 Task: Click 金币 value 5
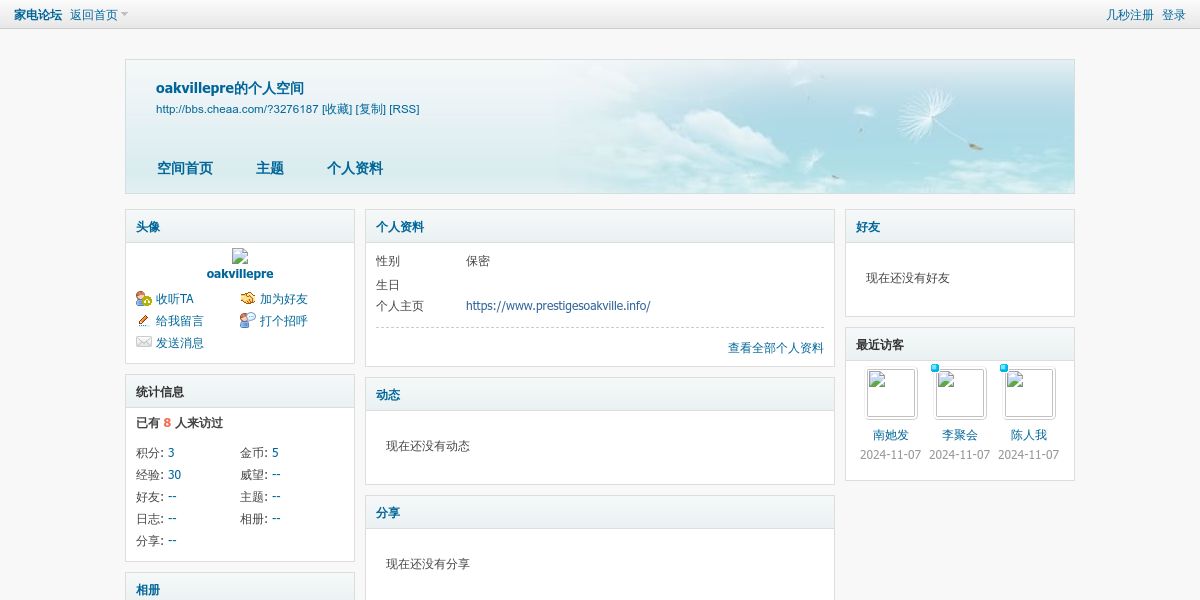click(275, 453)
